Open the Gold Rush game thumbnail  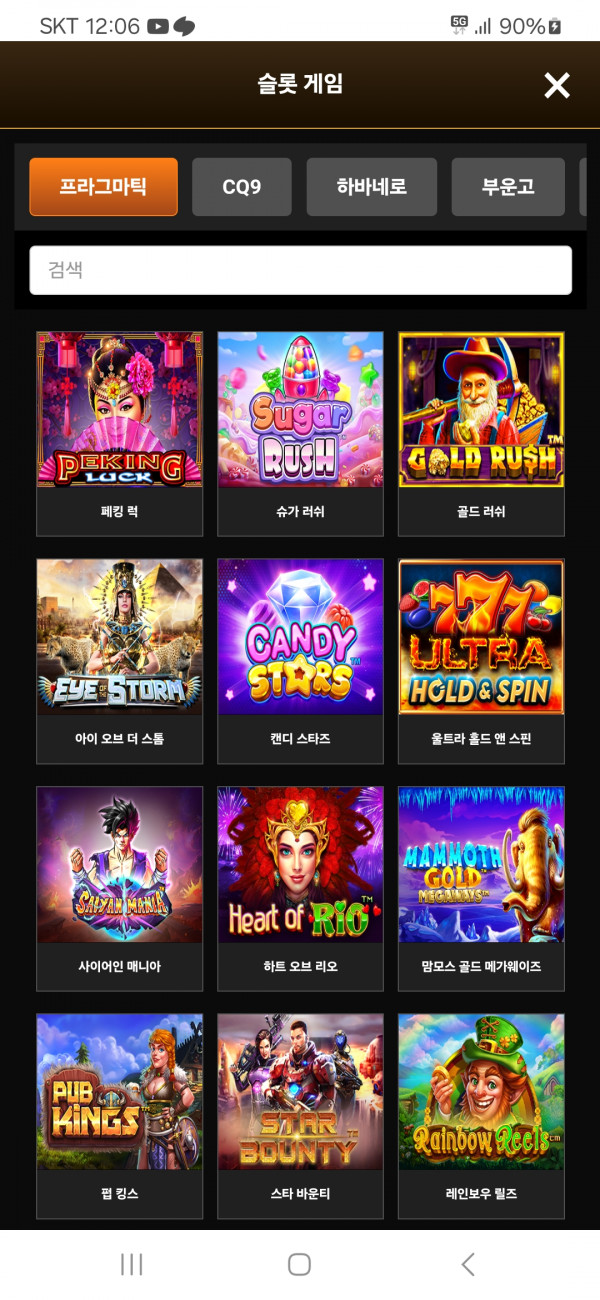(481, 410)
